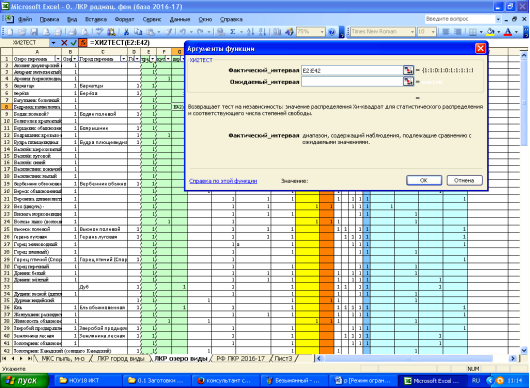Open the filter dropdown in column A header
Image resolution: width=530 pixels, height=388 pixels.
[x=58, y=59]
